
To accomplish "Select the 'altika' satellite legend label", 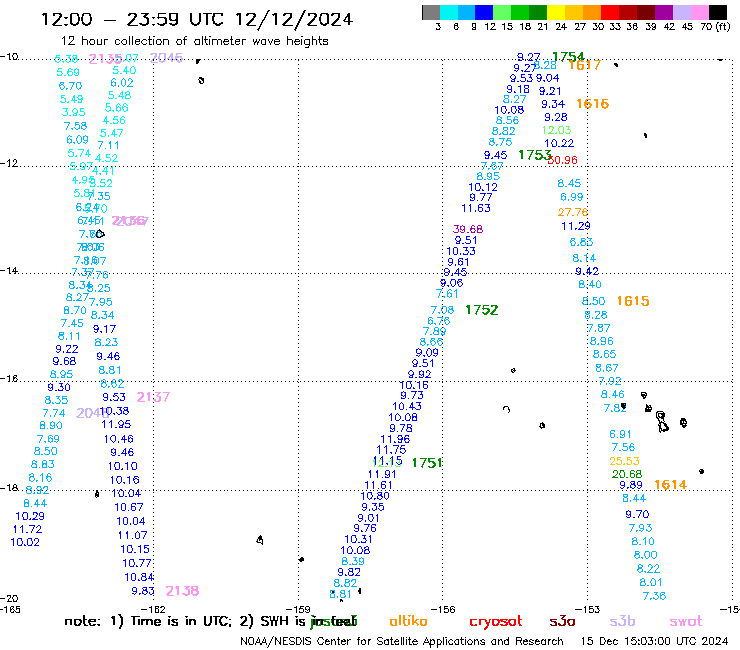I will pos(408,621).
